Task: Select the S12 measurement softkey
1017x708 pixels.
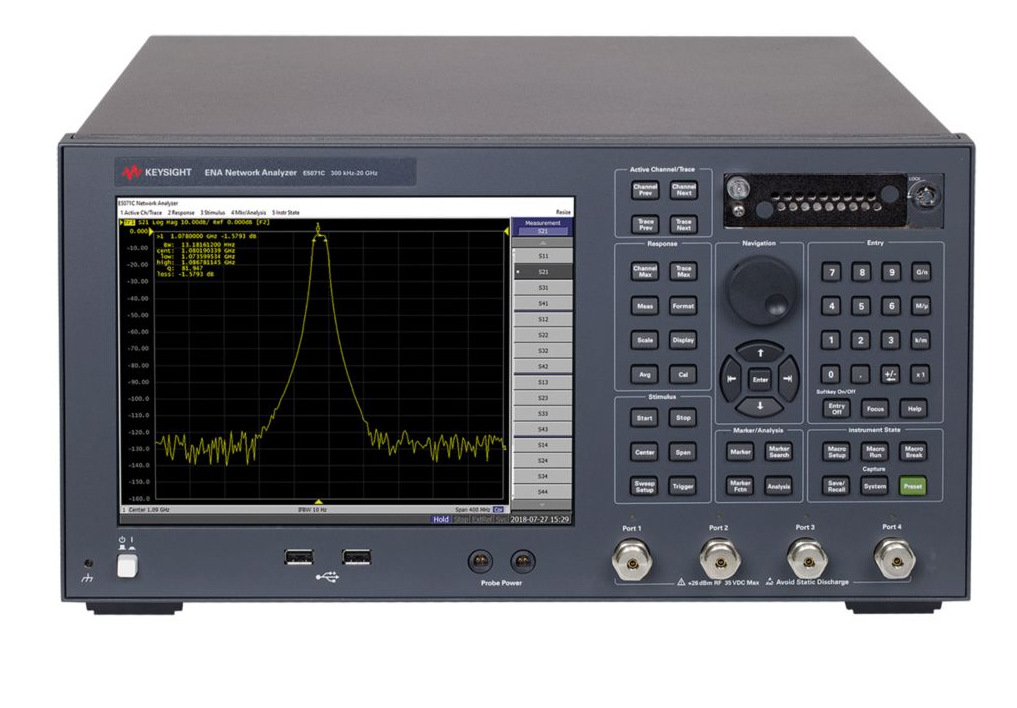Action: point(543,319)
